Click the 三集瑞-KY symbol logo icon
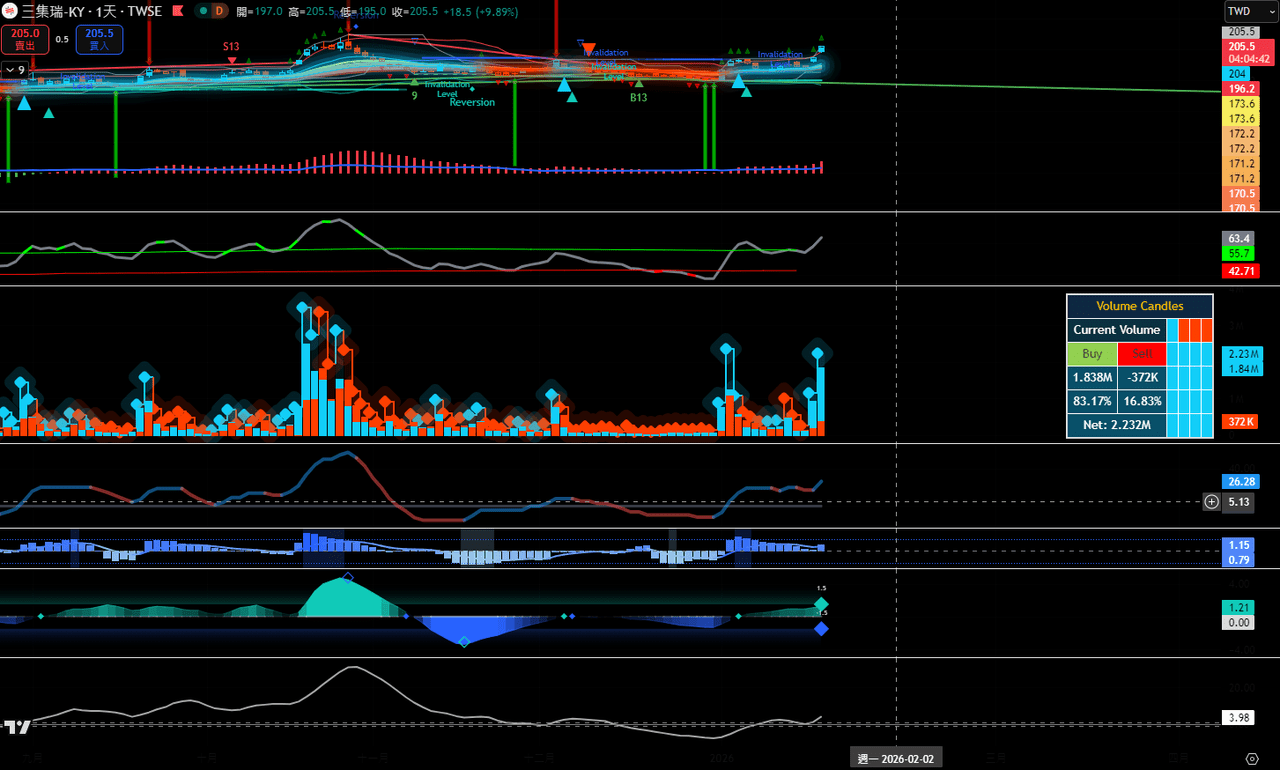 (9, 11)
